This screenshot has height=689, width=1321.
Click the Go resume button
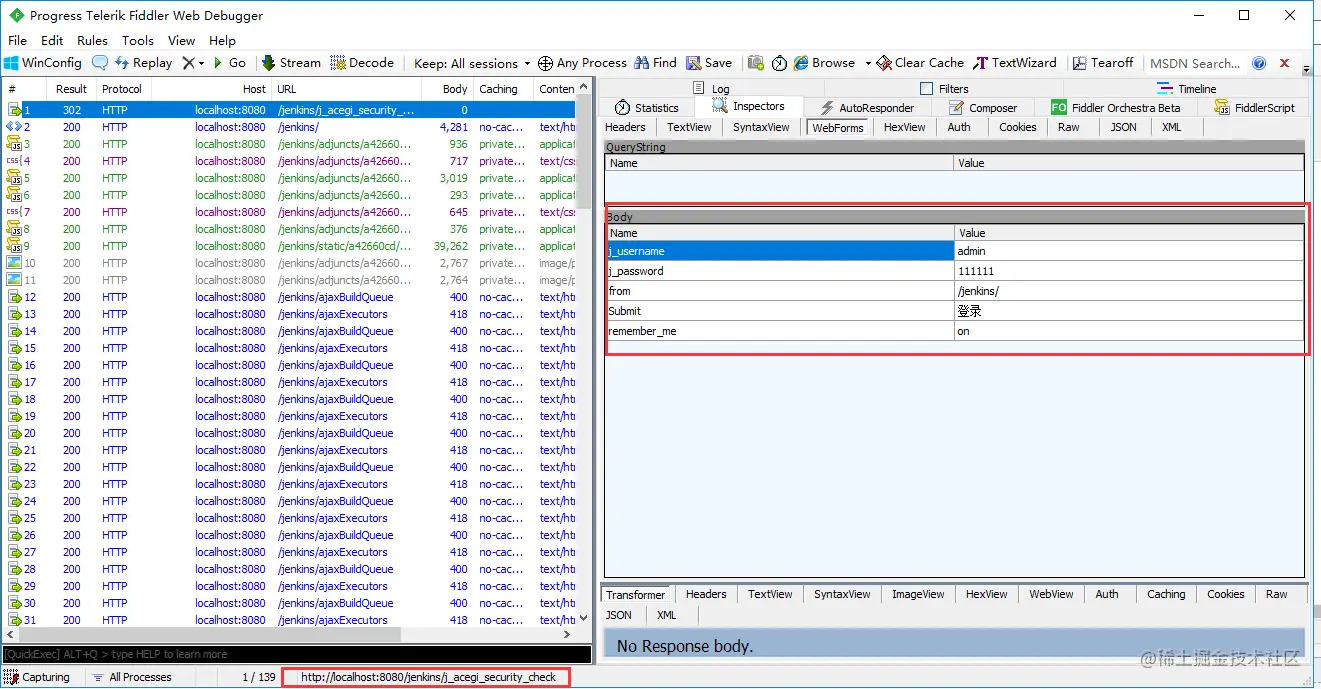click(x=229, y=63)
